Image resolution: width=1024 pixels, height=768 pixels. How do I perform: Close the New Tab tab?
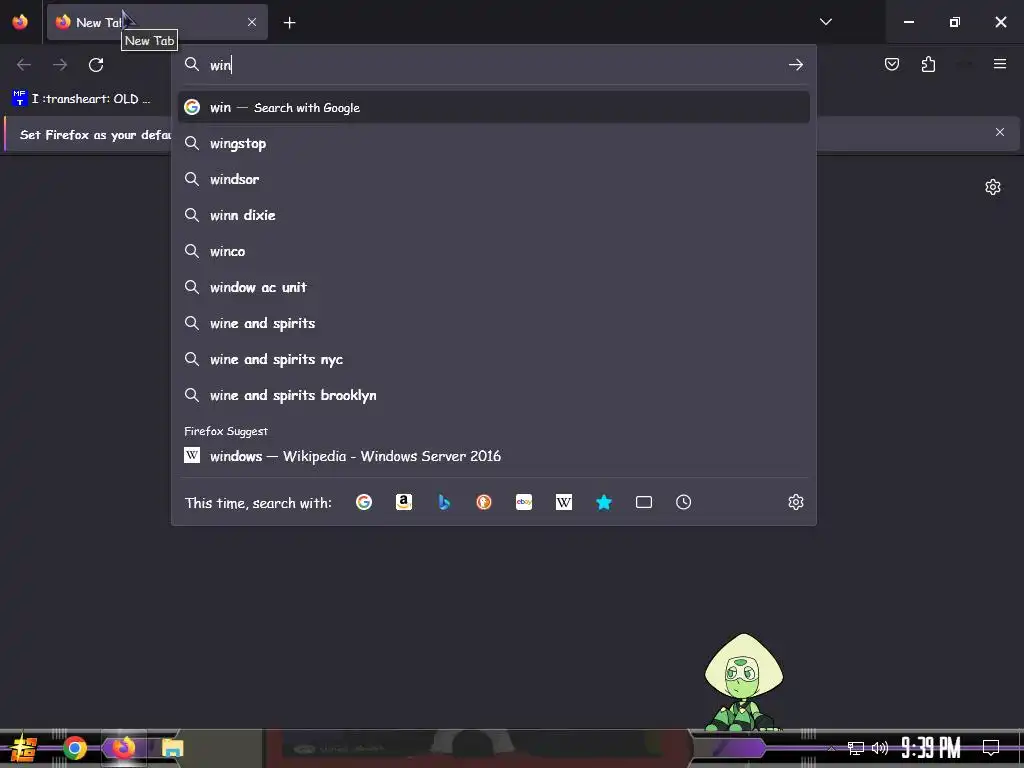click(252, 22)
